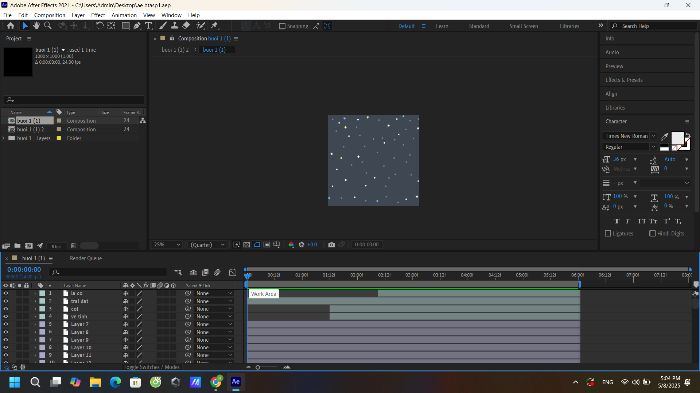Screen dimensions: 700x393
Task: Click the teal label color of layer 1
Action: point(42,293)
